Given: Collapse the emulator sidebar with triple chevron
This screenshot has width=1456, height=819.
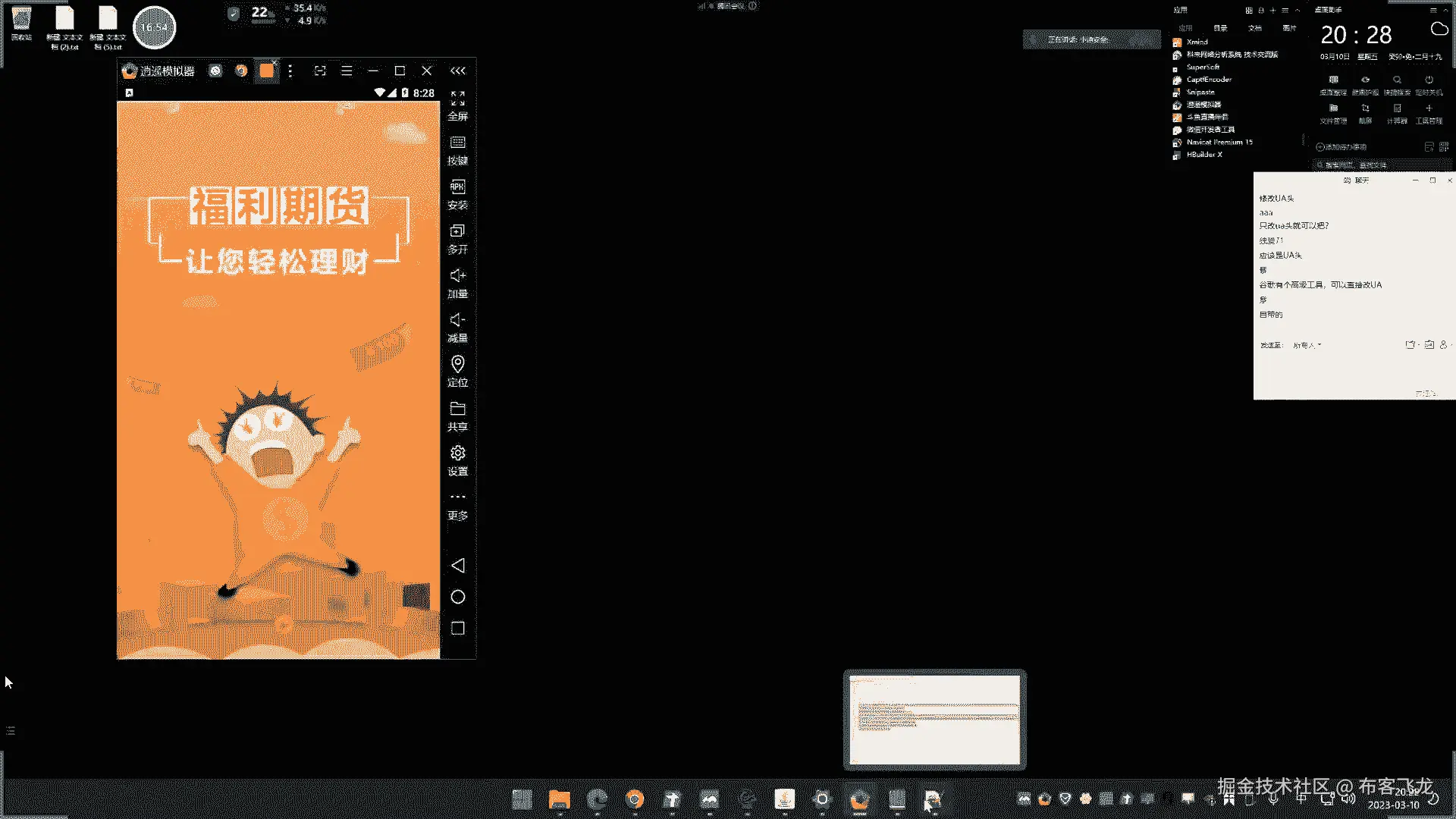Looking at the screenshot, I should pos(457,71).
